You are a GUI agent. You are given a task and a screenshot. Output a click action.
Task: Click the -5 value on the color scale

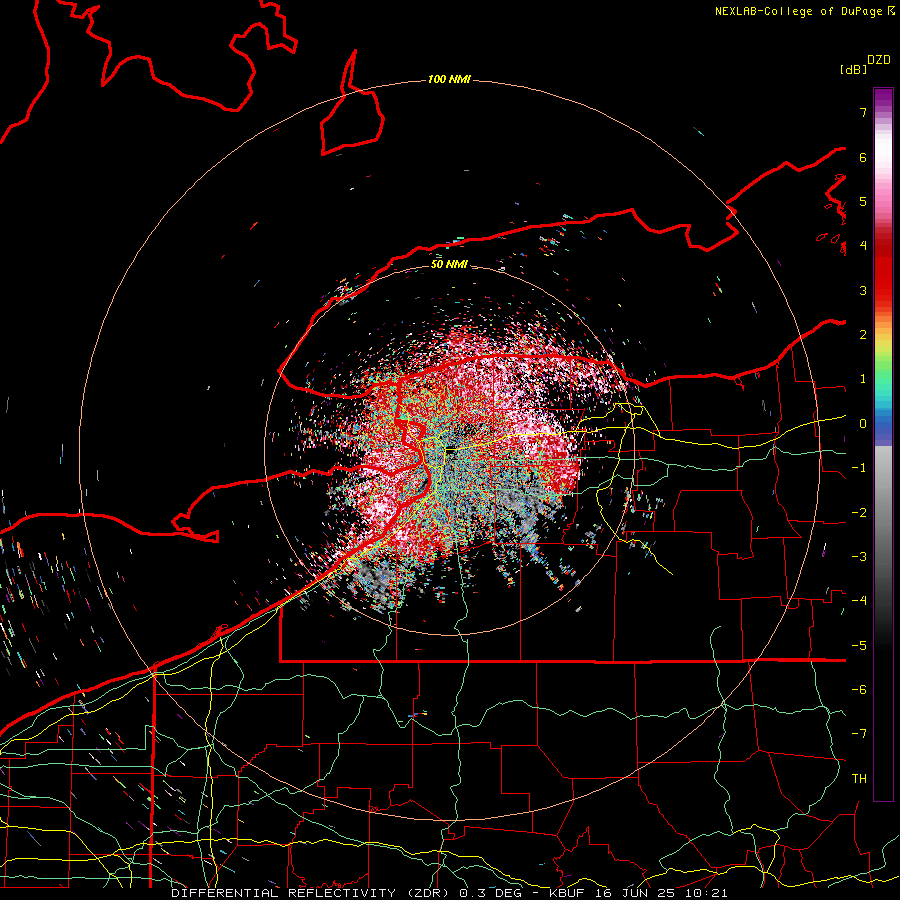pos(859,645)
